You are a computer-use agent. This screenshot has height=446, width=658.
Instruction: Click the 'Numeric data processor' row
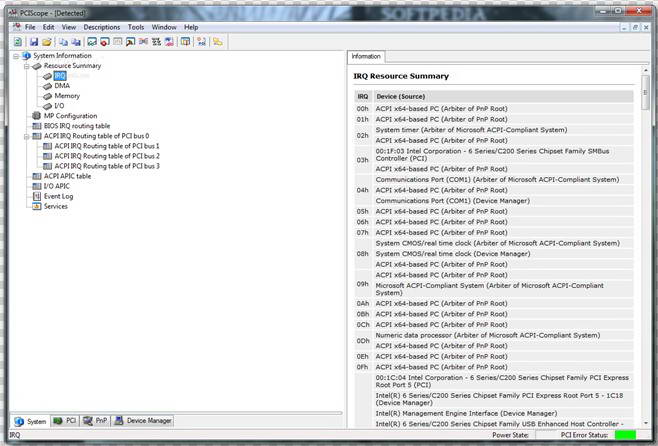[x=504, y=335]
